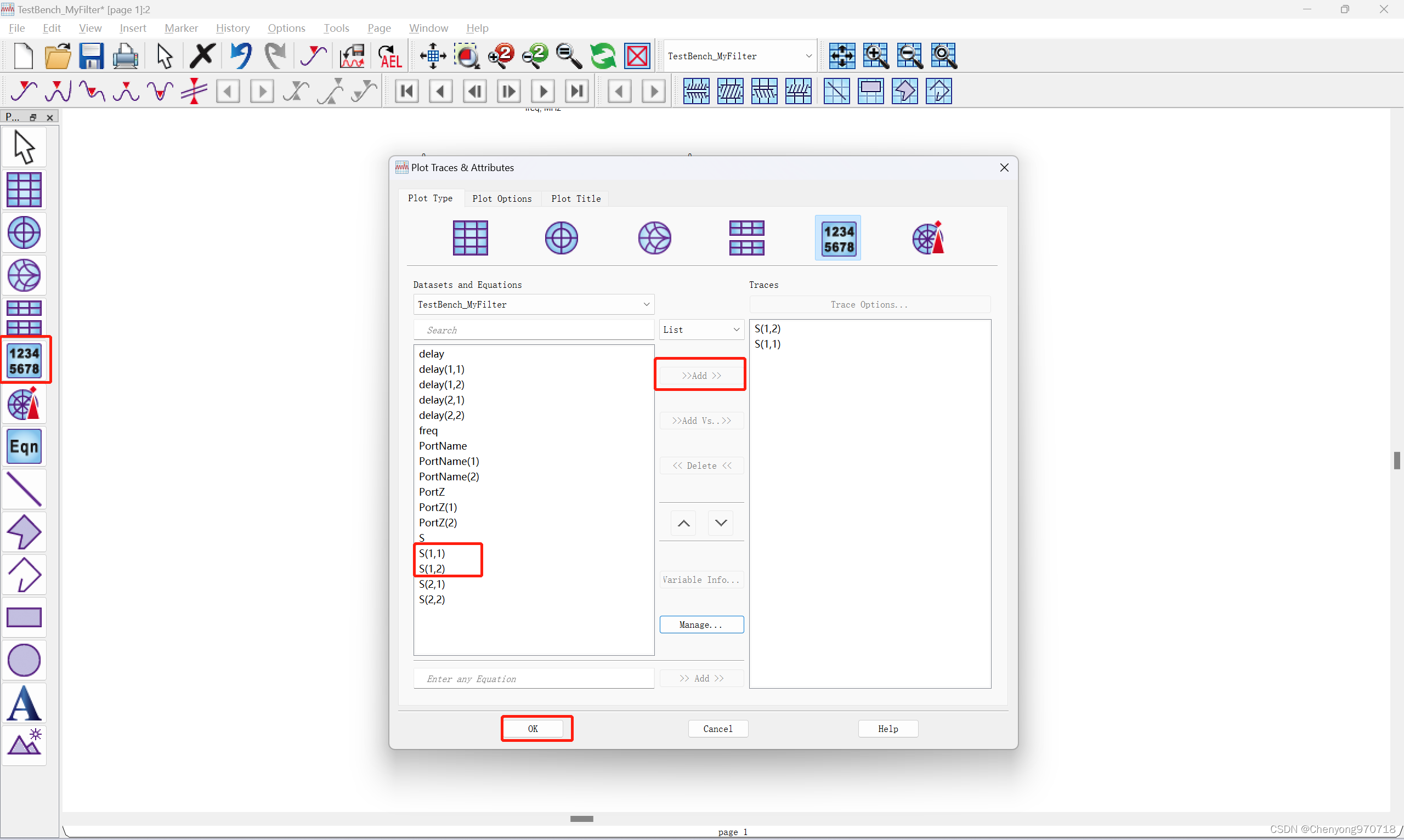Select the circle tool in left palette
Image resolution: width=1404 pixels, height=840 pixels.
[x=24, y=660]
